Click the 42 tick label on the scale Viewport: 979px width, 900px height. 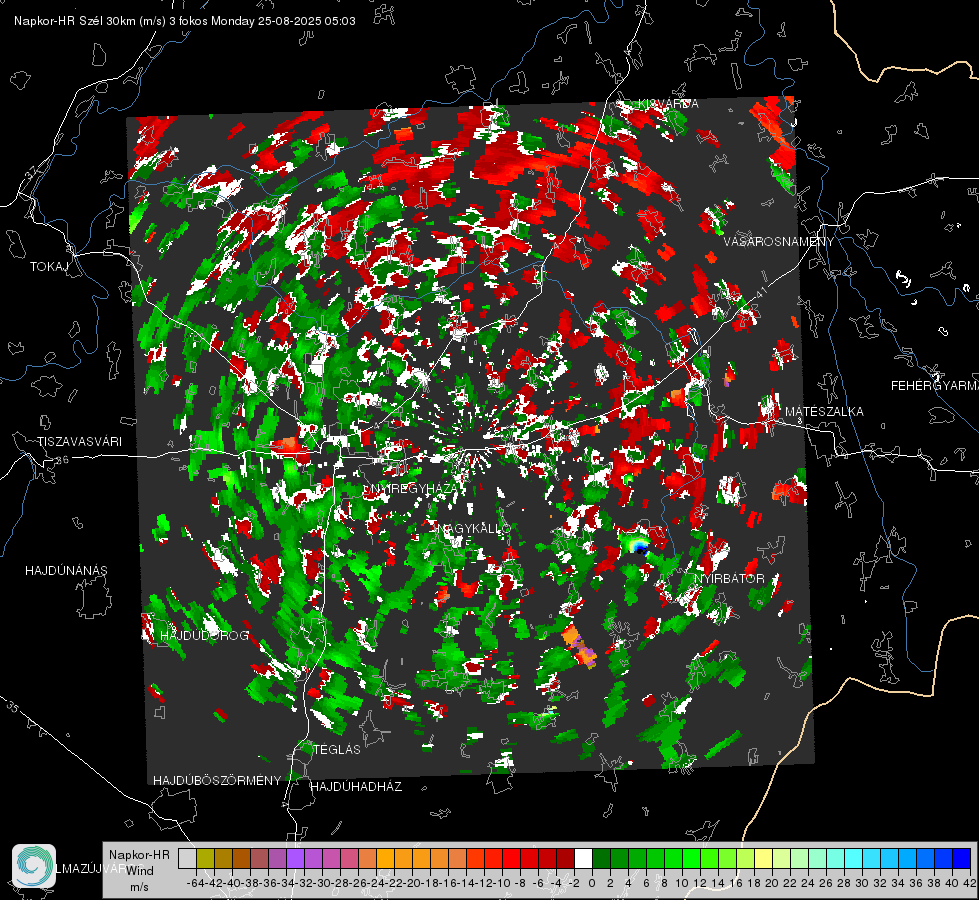click(x=969, y=883)
